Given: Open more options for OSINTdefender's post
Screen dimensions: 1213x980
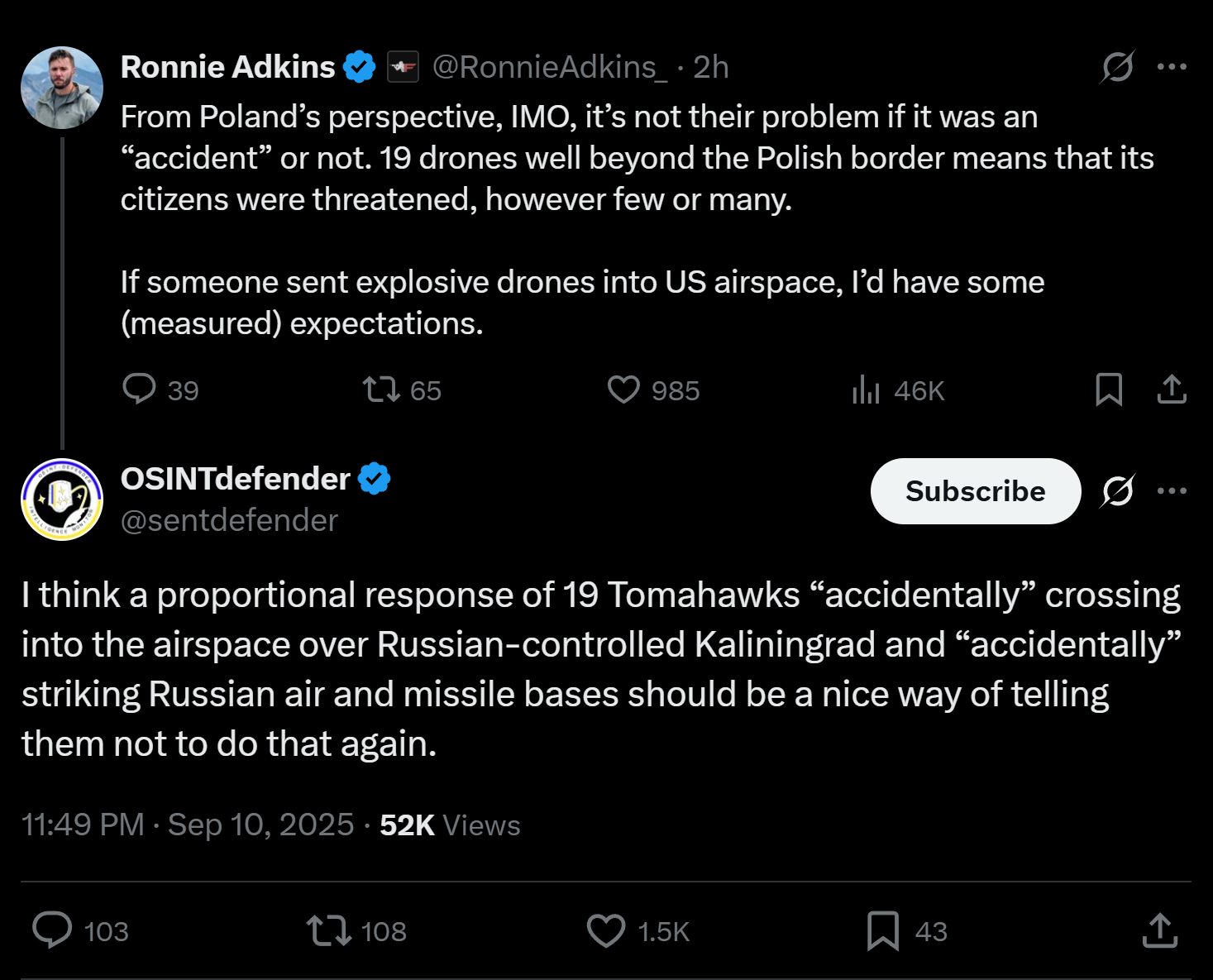Looking at the screenshot, I should (1172, 491).
